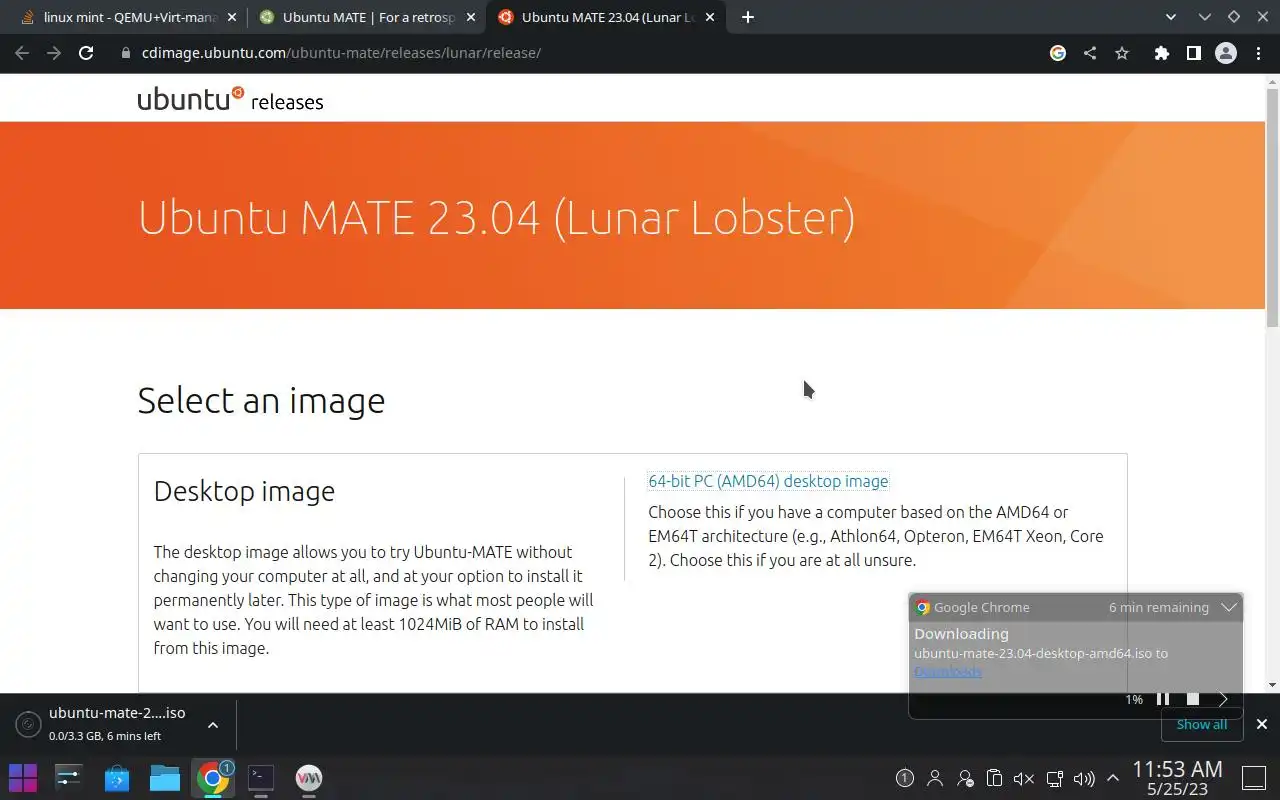Click the vertical scrollbar thumb

pyautogui.click(x=1272, y=207)
